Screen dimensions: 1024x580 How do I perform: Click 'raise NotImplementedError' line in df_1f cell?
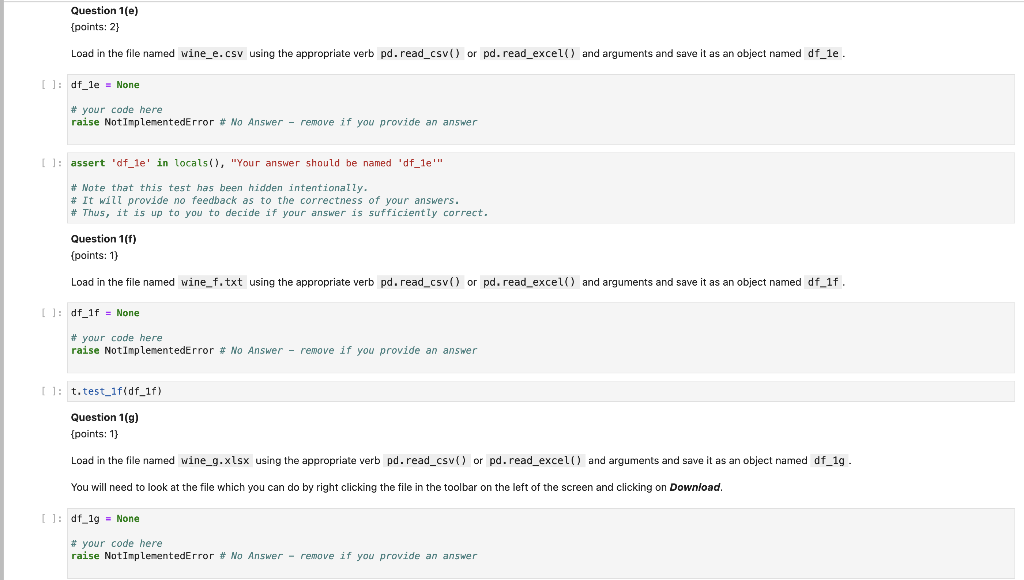[274, 350]
